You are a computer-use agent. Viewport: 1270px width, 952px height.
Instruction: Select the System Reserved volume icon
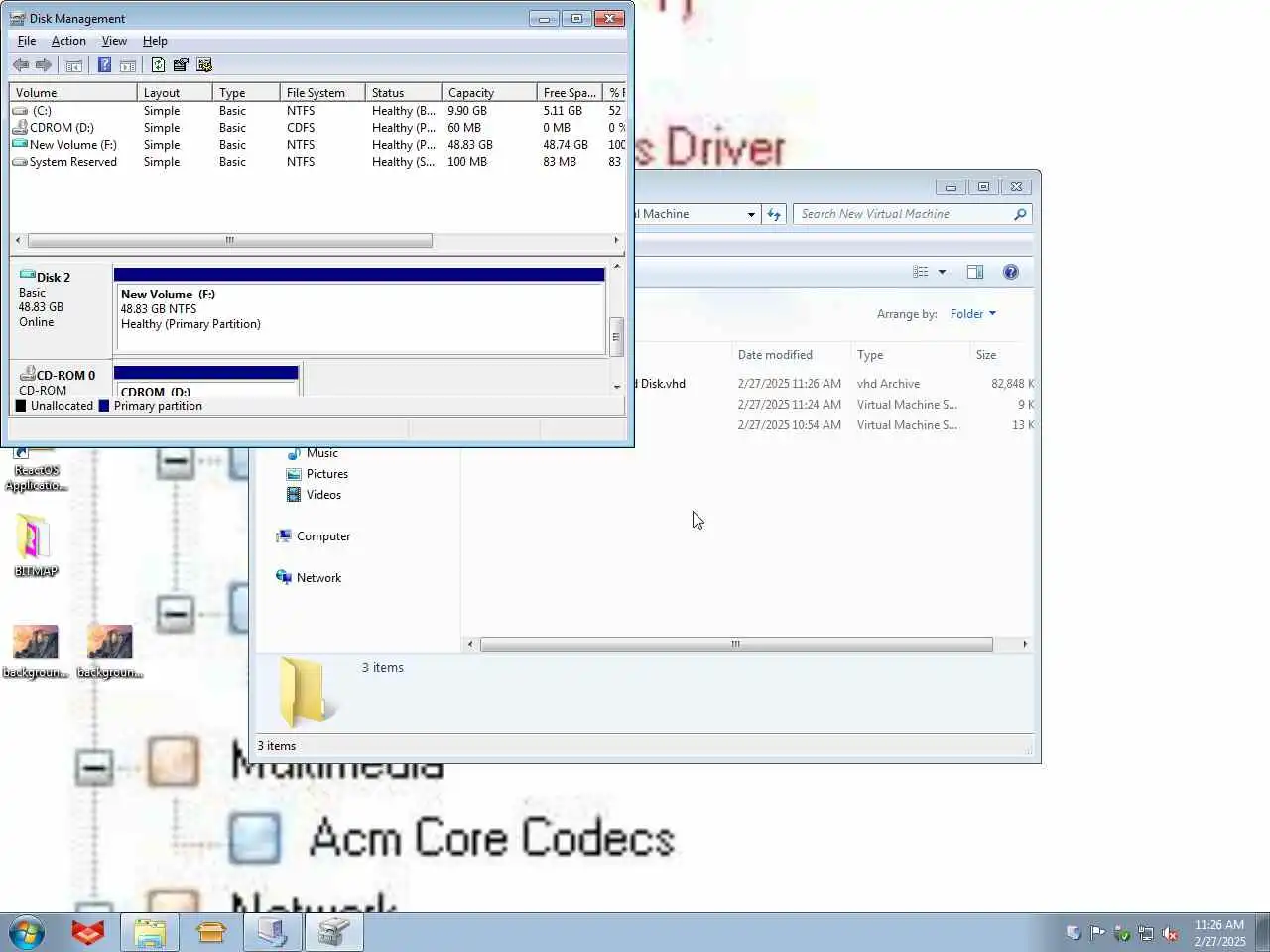click(20, 162)
